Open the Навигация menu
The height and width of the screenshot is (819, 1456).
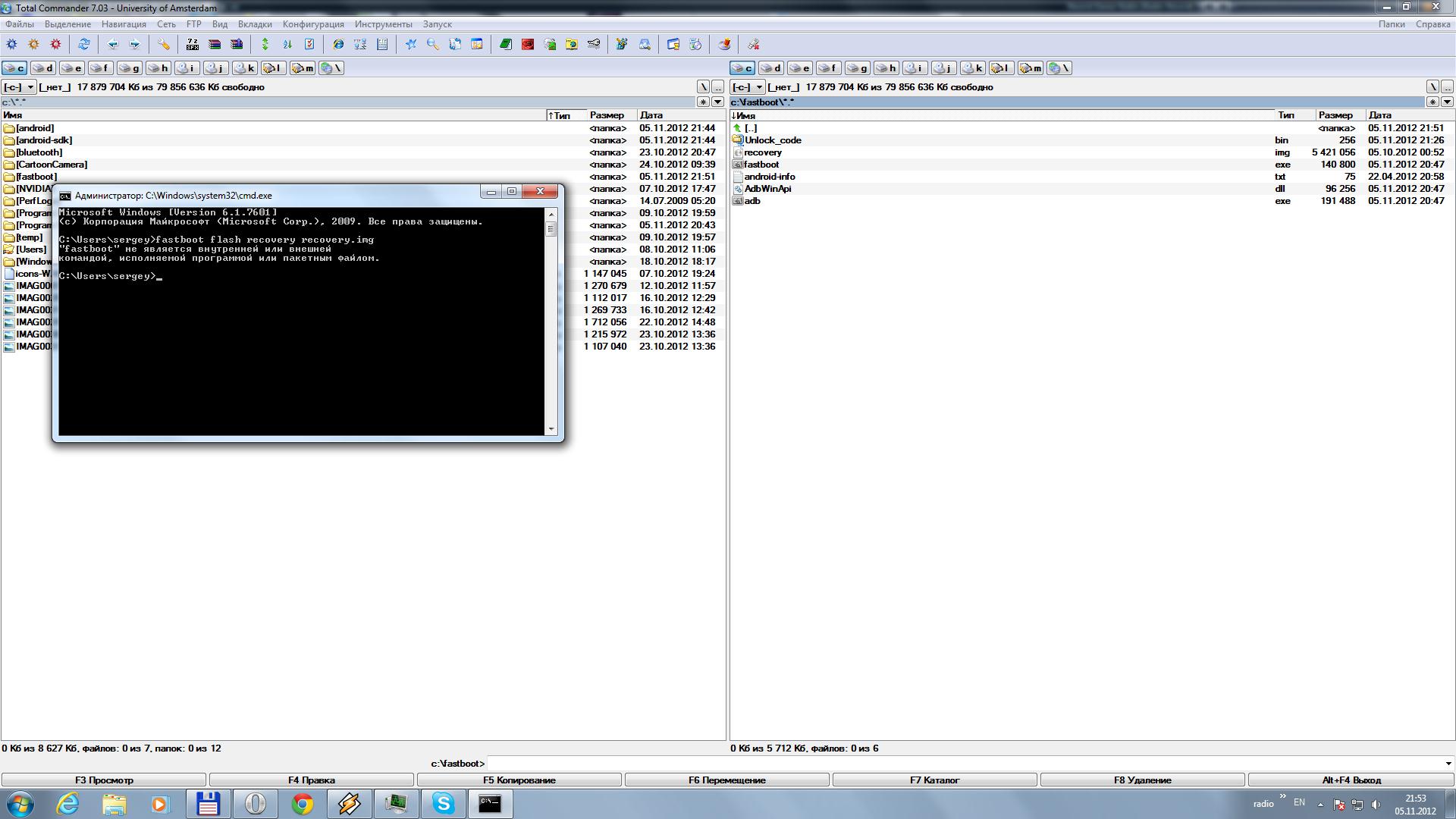click(124, 24)
